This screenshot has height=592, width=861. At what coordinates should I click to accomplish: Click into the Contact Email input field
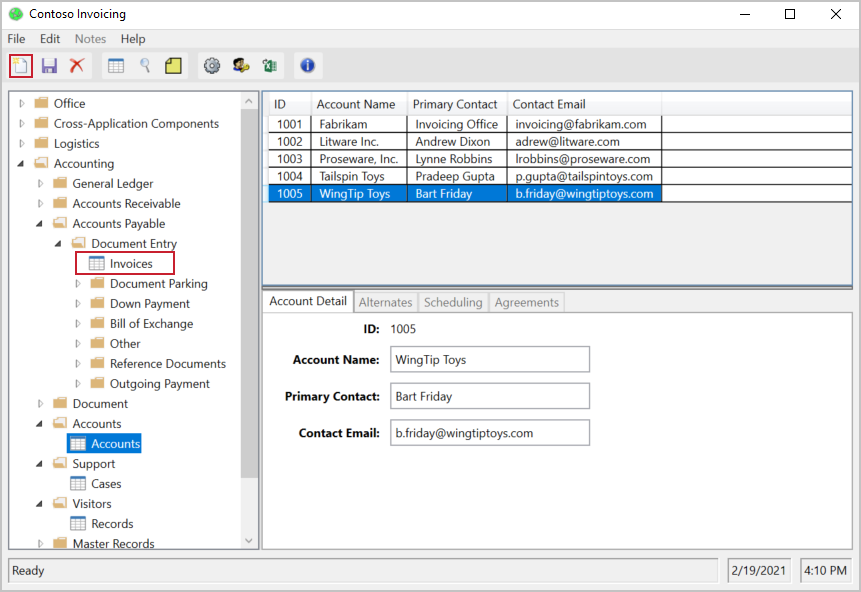click(490, 433)
